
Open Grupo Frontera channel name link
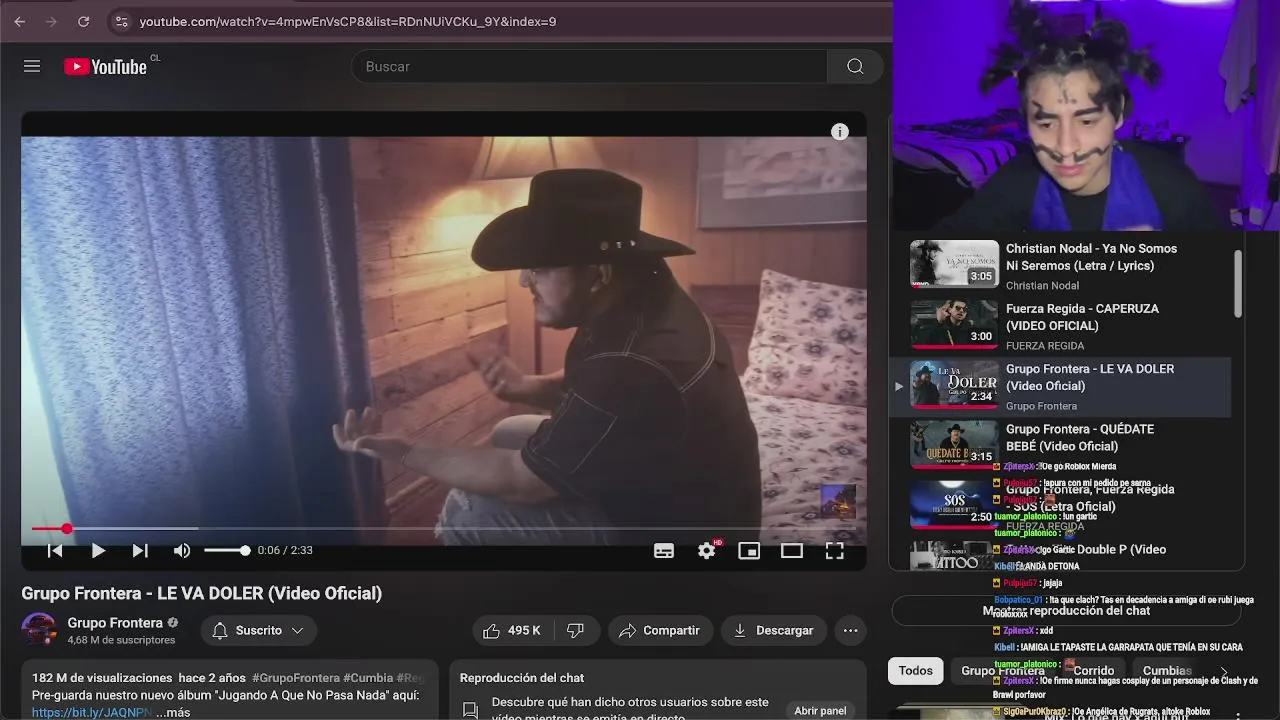pyautogui.click(x=115, y=622)
